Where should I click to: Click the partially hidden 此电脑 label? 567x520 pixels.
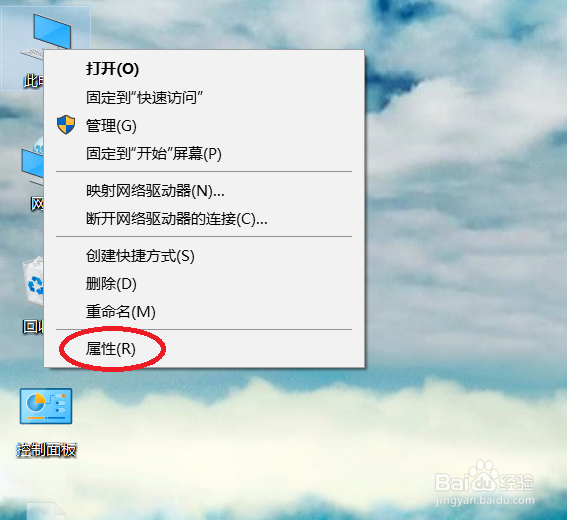tap(34, 81)
